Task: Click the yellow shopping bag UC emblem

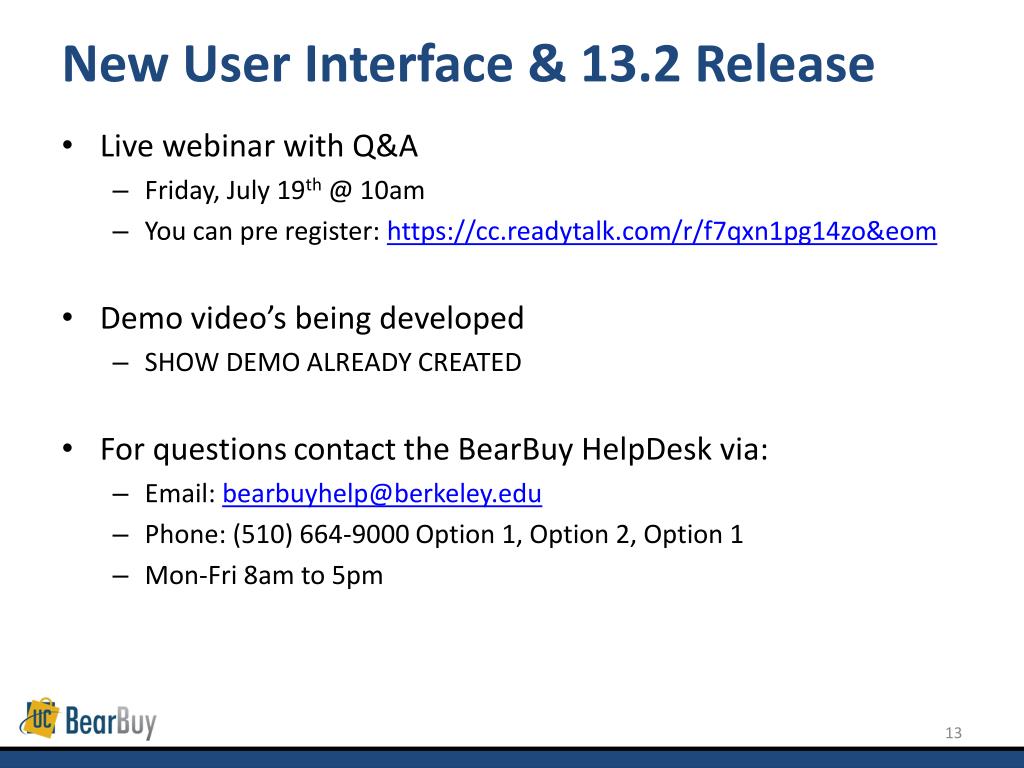Action: [40, 717]
